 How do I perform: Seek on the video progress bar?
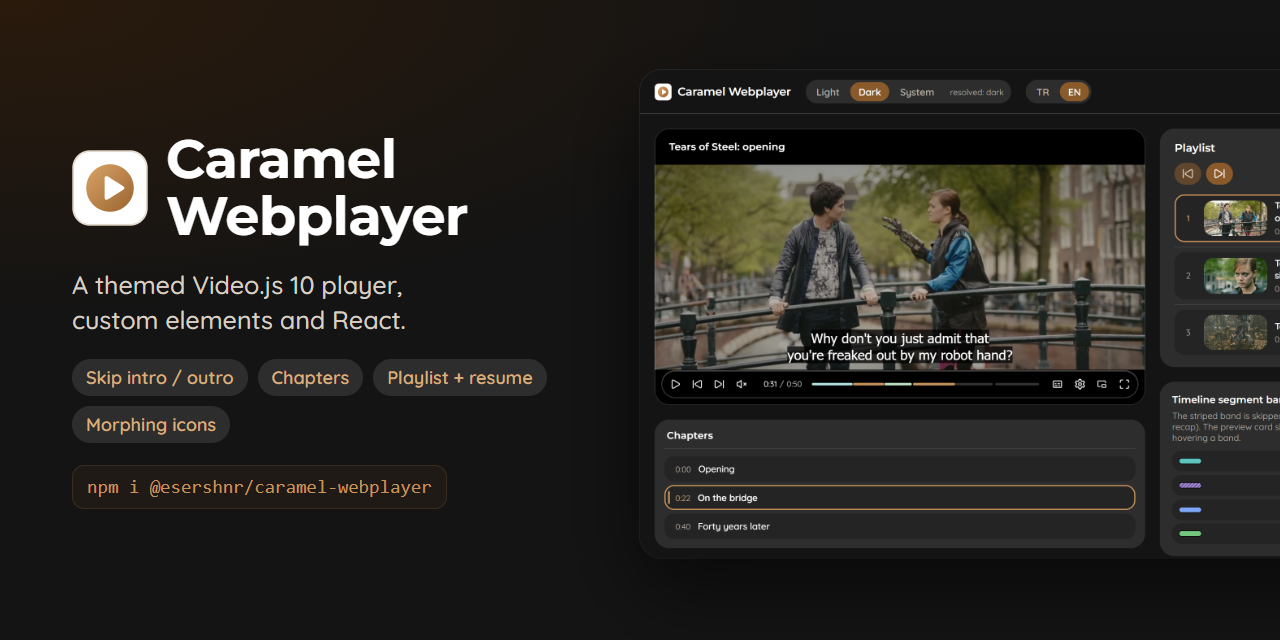click(925, 384)
